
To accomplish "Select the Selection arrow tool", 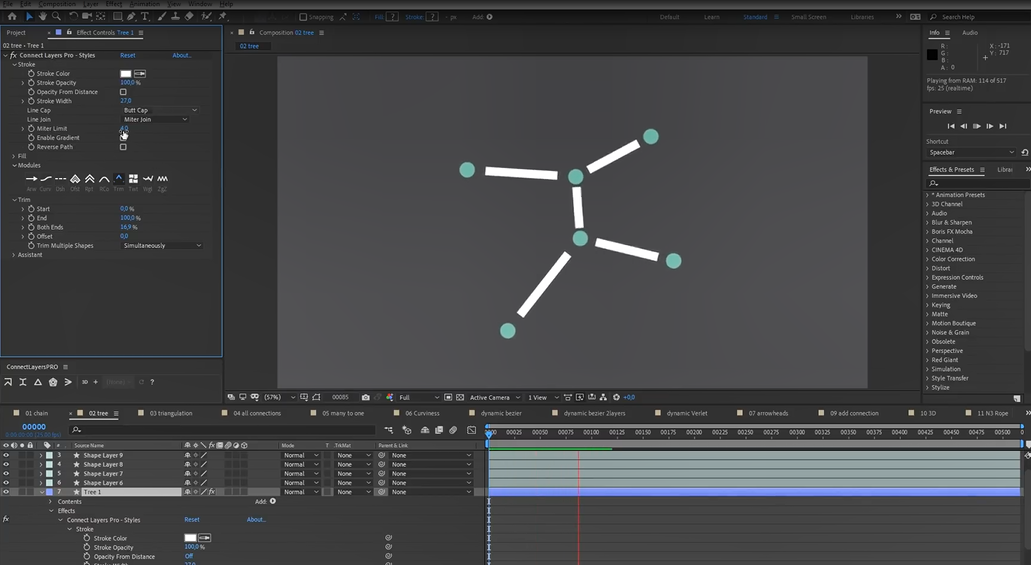I will pyautogui.click(x=29, y=16).
